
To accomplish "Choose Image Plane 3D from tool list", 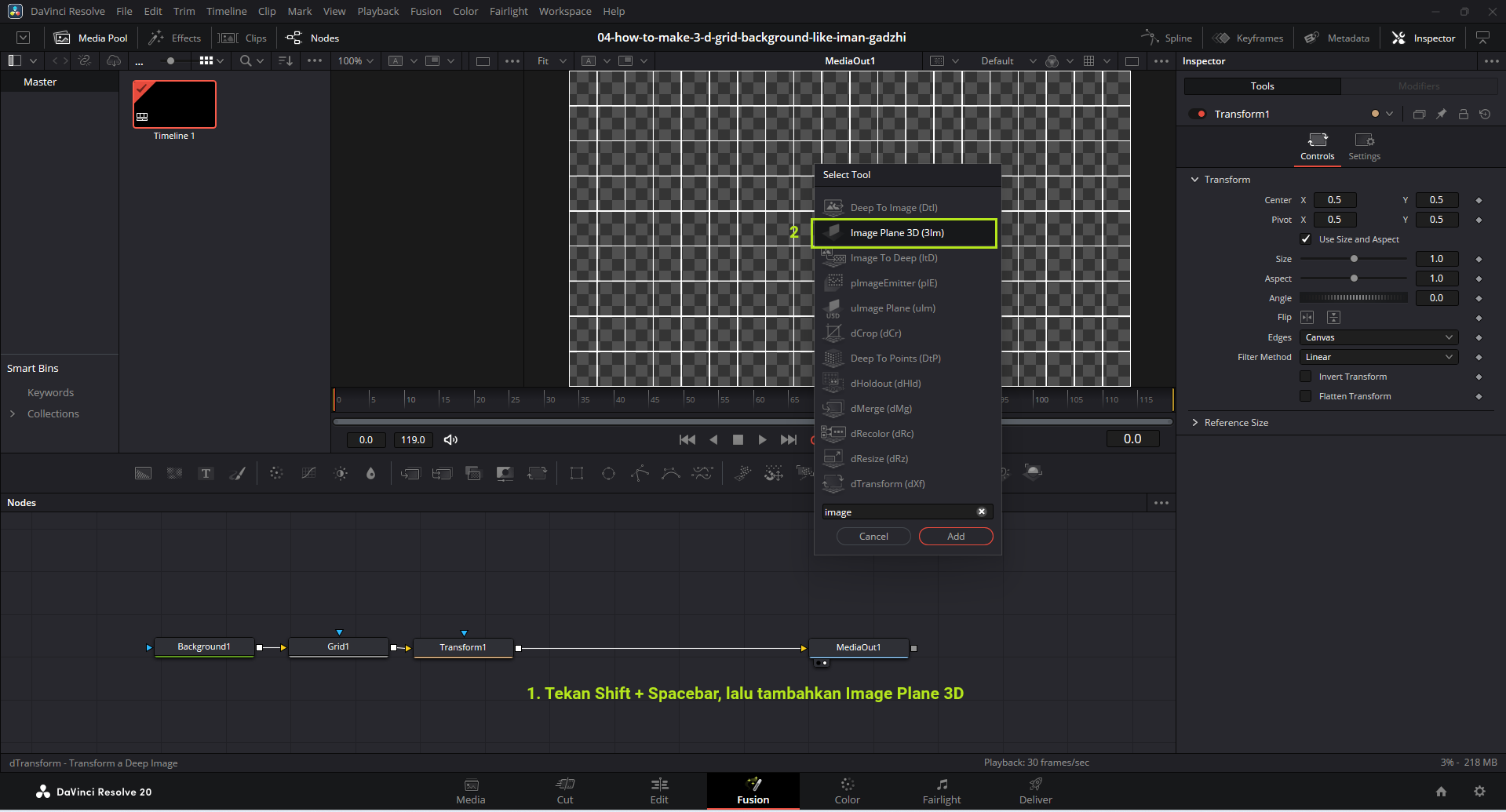I will (897, 233).
